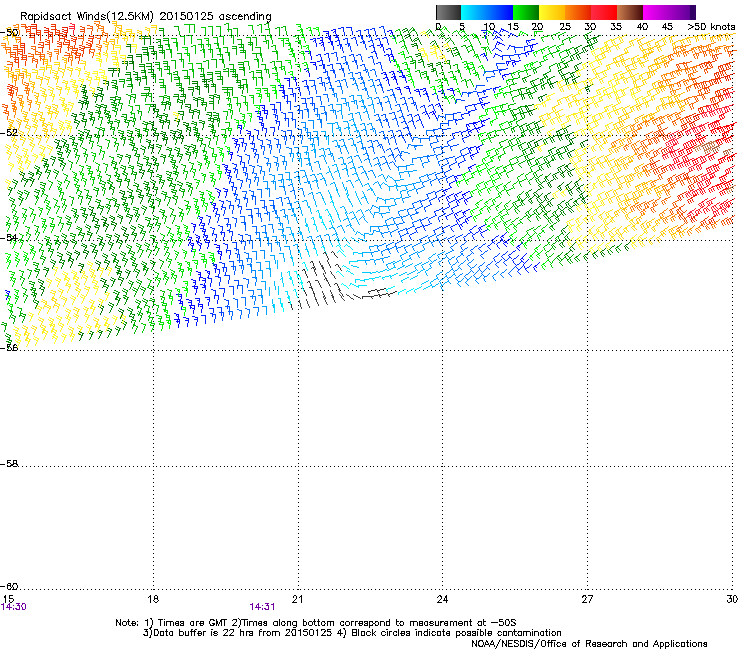The height and width of the screenshot is (650, 740).
Task: Click the '35' legend scale label
Action: coord(616,27)
